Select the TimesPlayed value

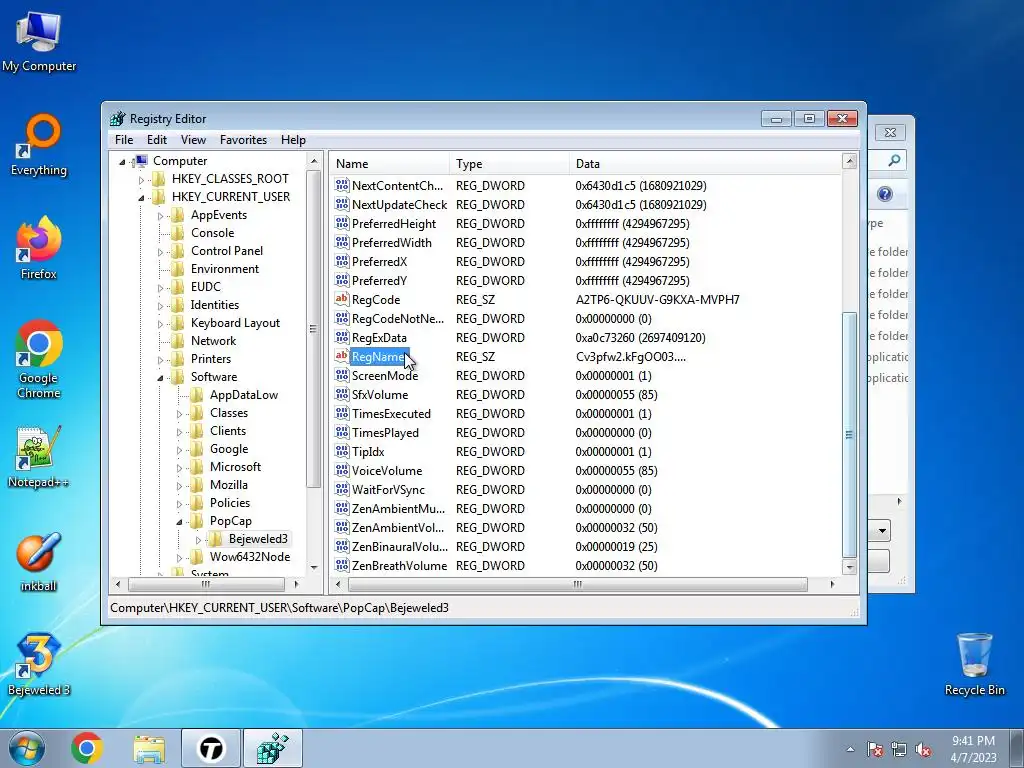pos(385,432)
